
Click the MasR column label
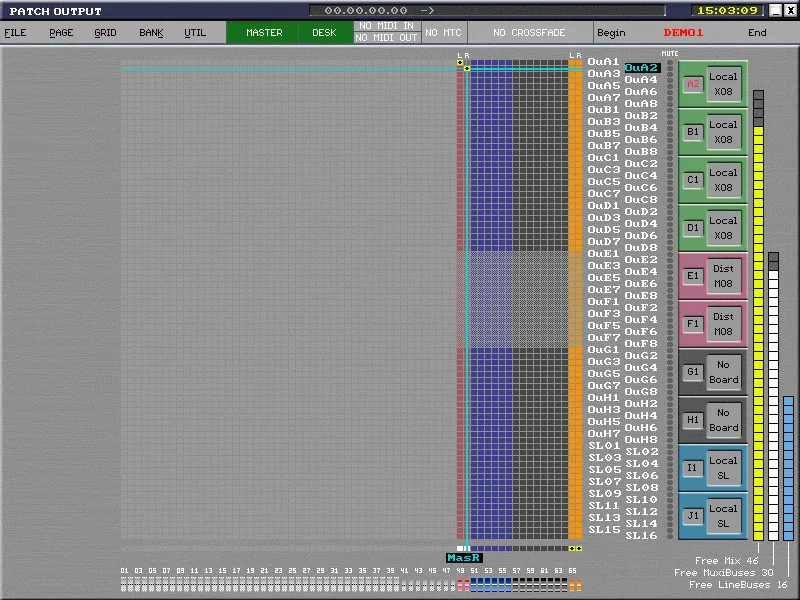click(464, 558)
